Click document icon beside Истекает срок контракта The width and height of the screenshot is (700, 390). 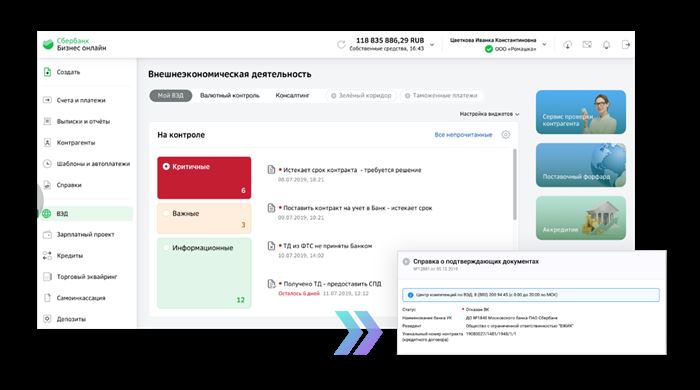click(271, 170)
